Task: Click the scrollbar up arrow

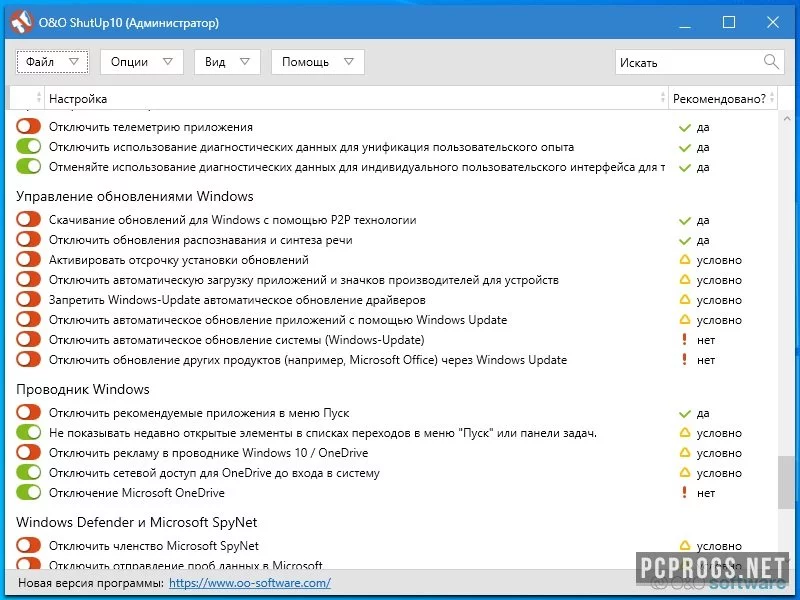Action: click(x=786, y=118)
